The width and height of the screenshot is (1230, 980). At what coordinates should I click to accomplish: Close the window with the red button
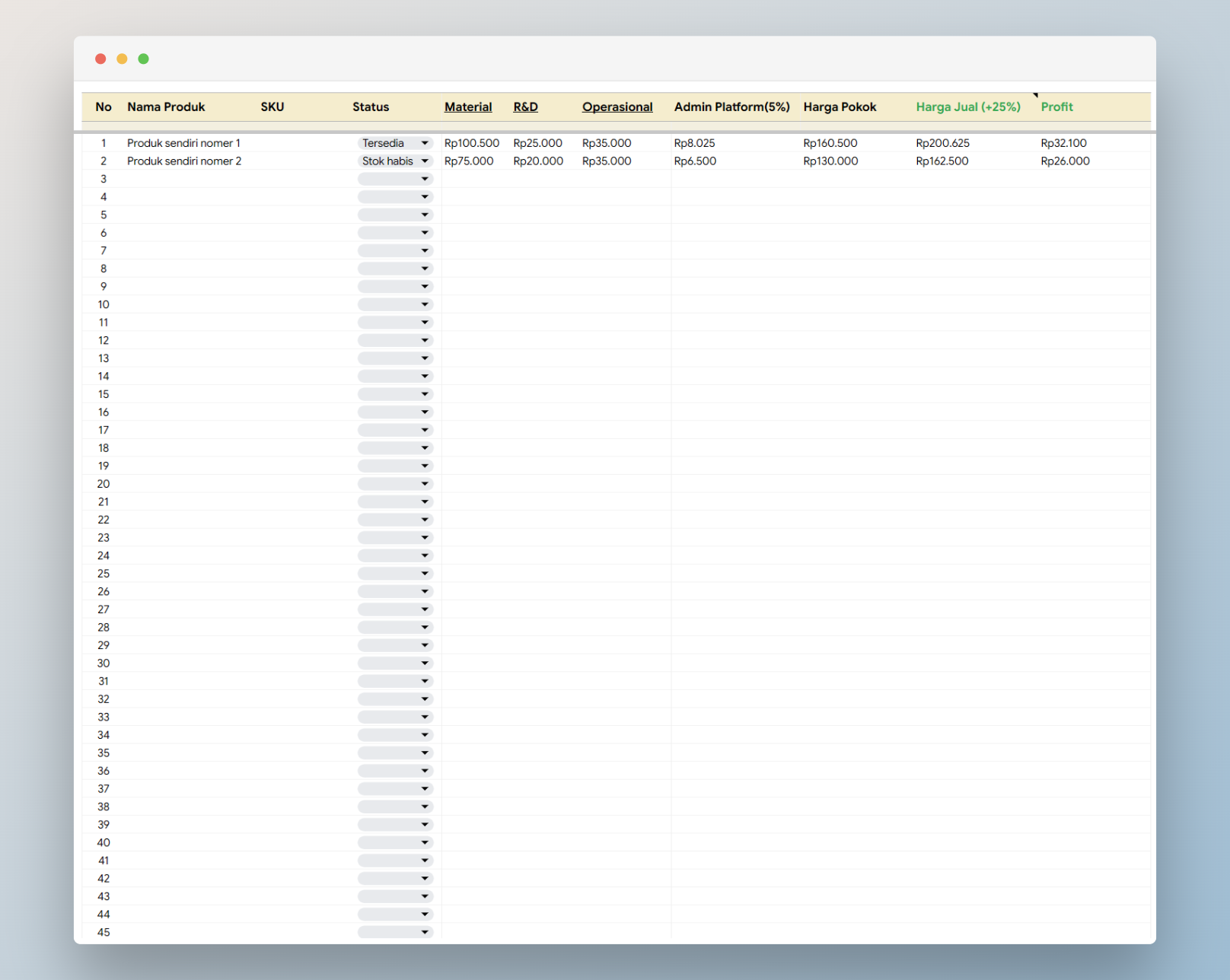coord(100,59)
